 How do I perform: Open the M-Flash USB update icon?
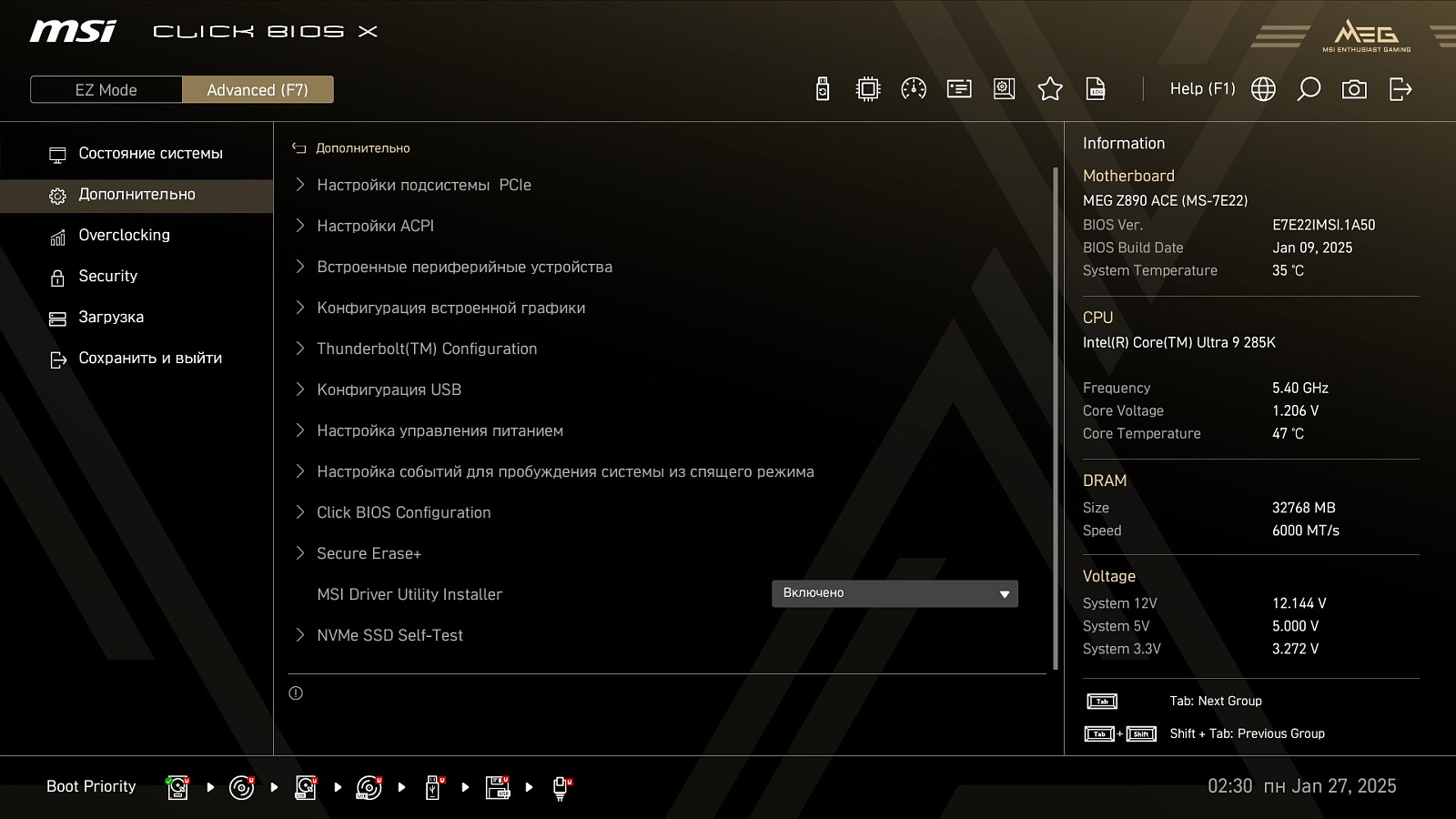tap(823, 89)
